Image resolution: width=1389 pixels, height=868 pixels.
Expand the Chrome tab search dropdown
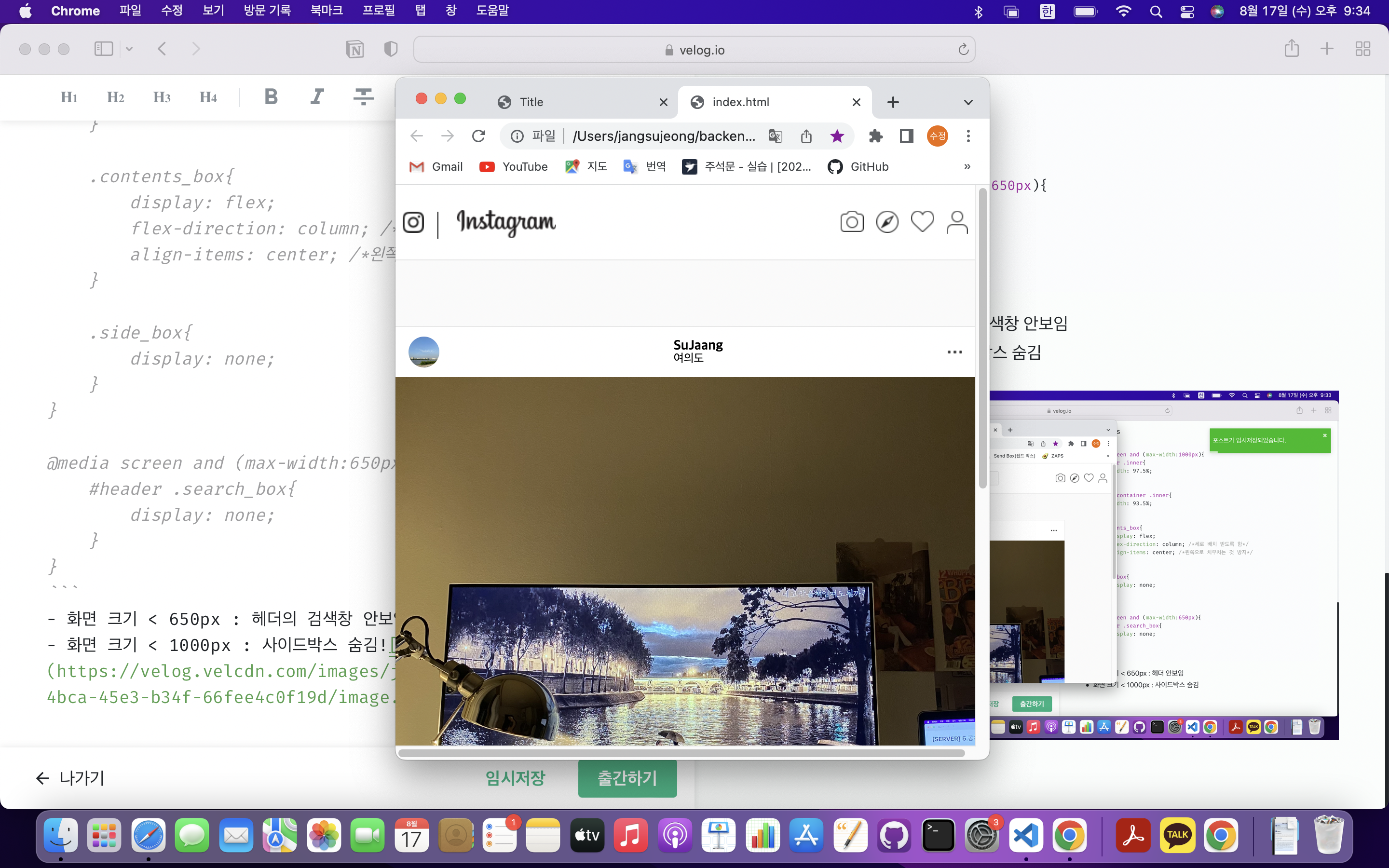click(x=968, y=102)
